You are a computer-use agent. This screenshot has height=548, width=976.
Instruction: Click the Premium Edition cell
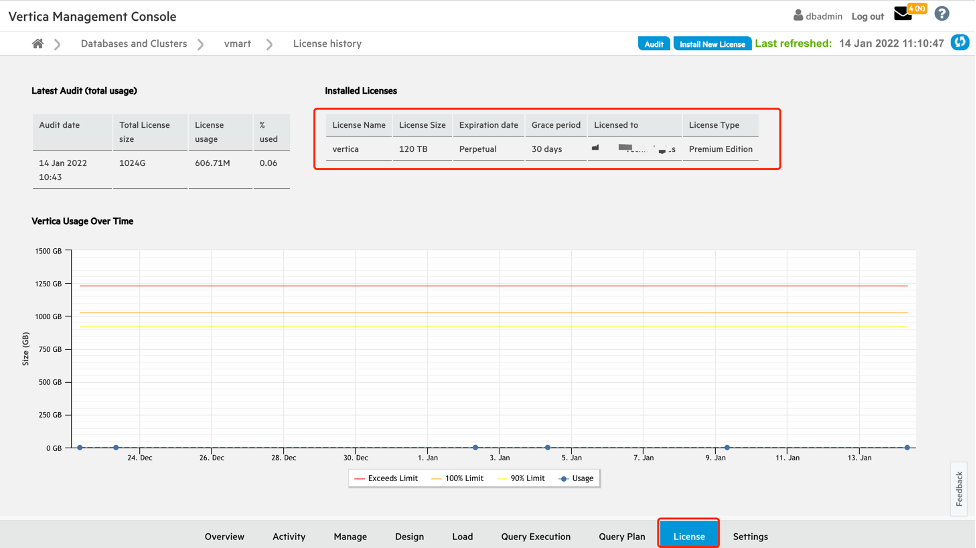click(720, 149)
